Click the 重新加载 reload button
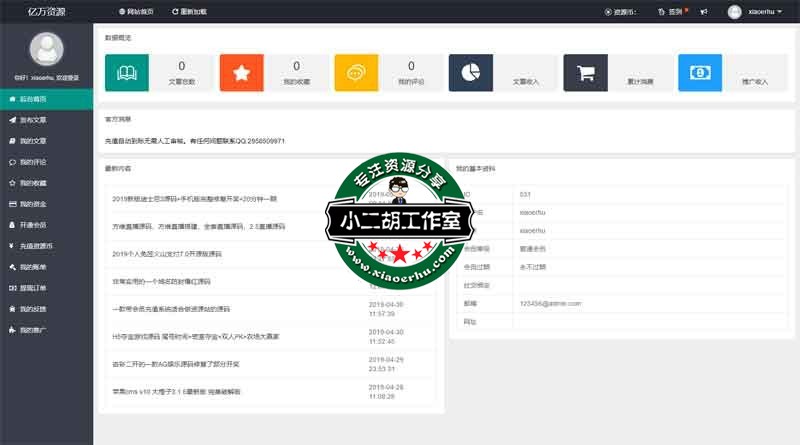The image size is (800, 445). [189, 11]
